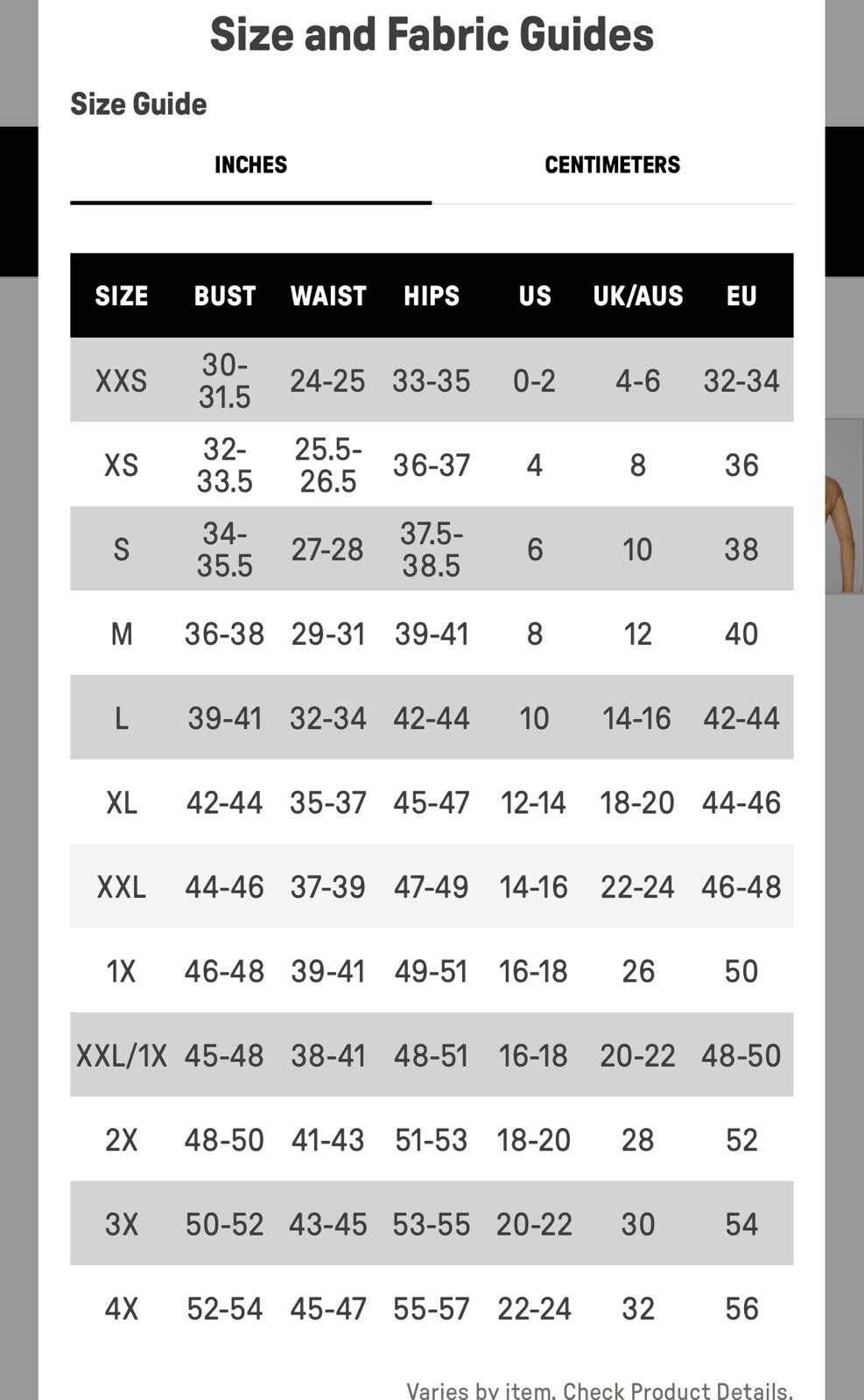This screenshot has width=864, height=1400.
Task: Click the WAIST column header
Action: point(327,296)
